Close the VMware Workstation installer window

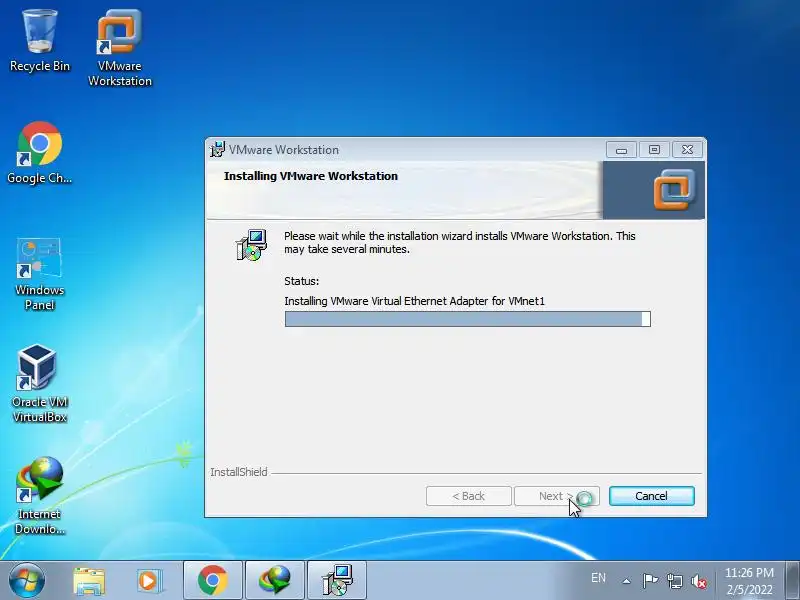pos(687,149)
